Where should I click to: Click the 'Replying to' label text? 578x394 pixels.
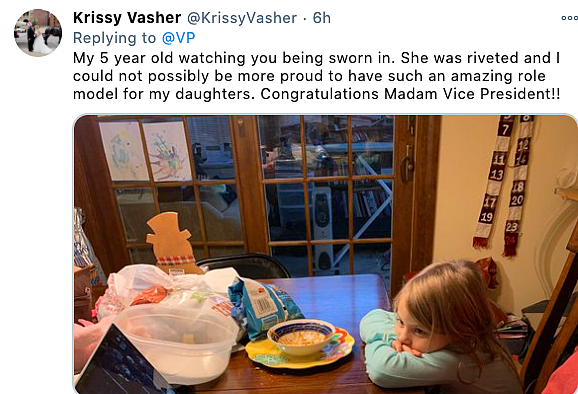click(x=114, y=38)
